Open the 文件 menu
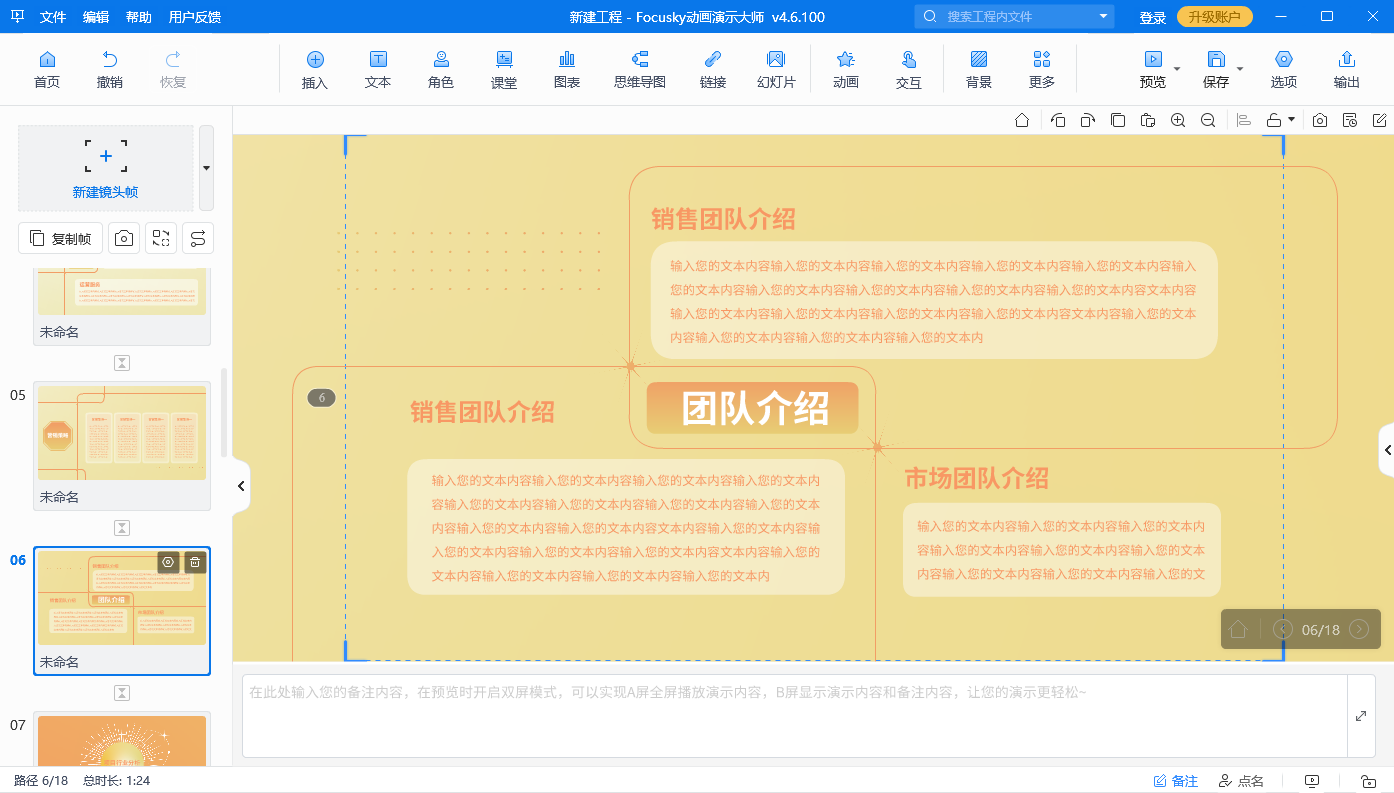Screen dimensions: 1394x793 [53, 17]
